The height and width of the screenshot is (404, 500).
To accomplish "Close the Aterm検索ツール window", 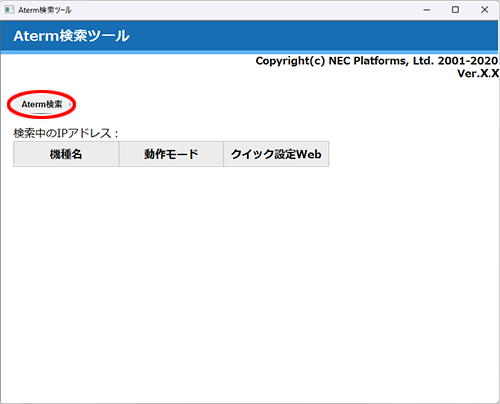I will click(x=485, y=10).
